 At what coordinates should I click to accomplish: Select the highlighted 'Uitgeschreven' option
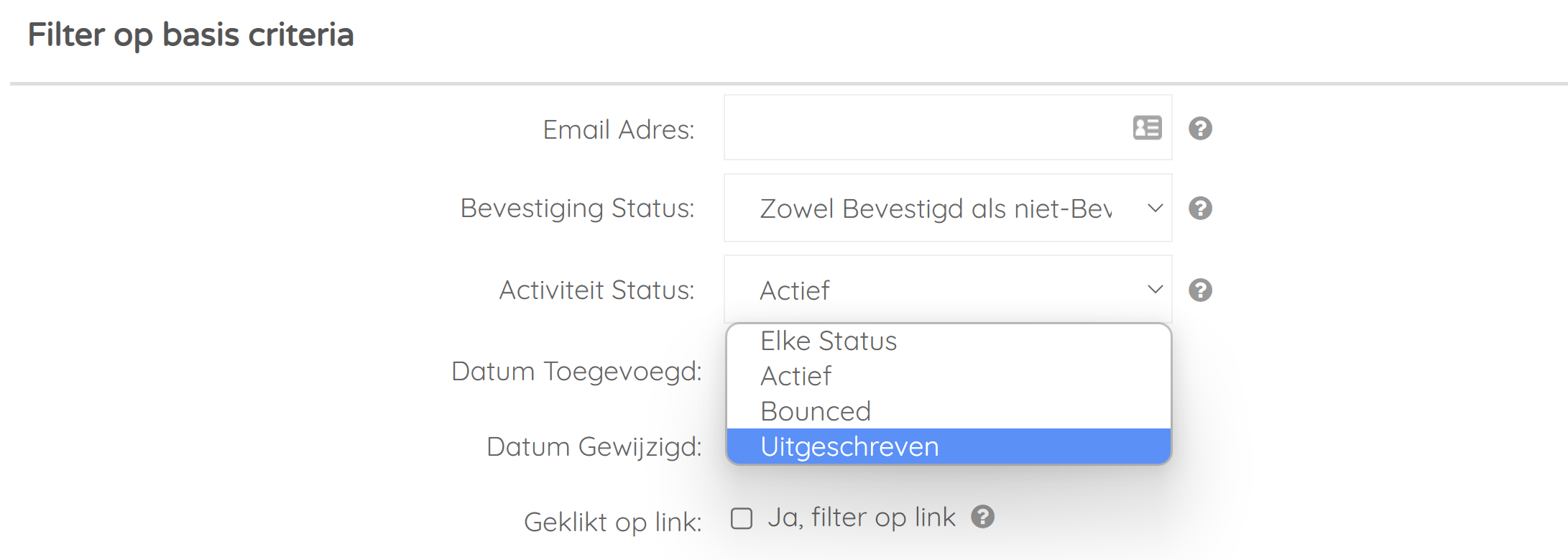[949, 446]
